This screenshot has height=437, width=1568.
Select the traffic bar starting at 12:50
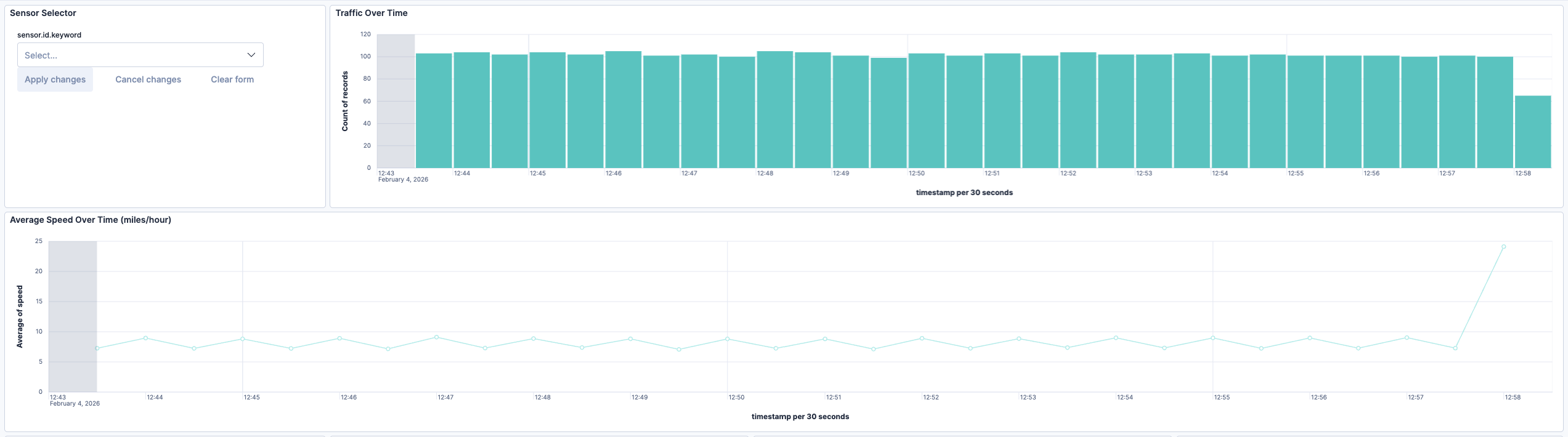click(x=926, y=111)
